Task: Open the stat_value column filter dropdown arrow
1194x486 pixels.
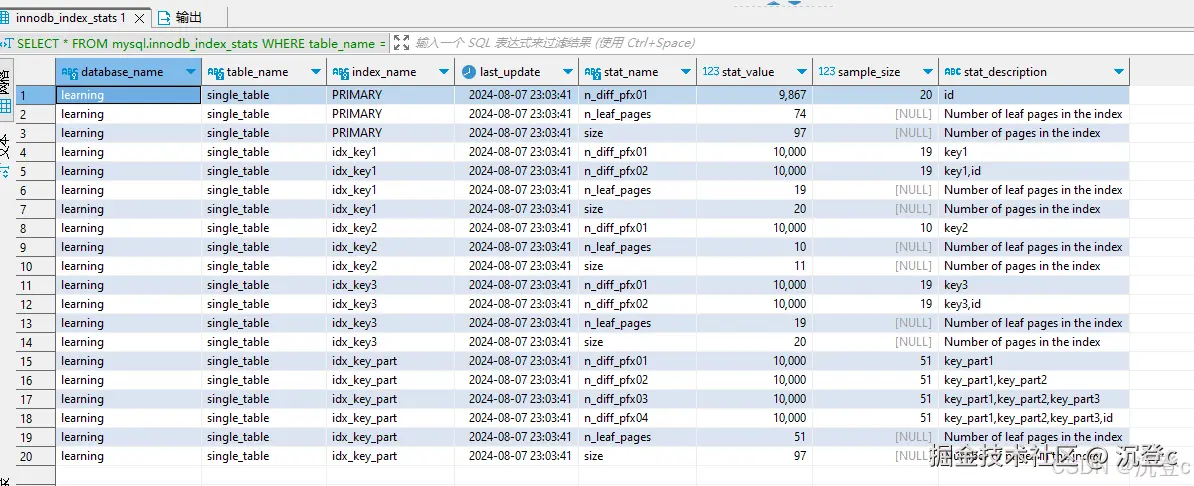Action: (801, 72)
